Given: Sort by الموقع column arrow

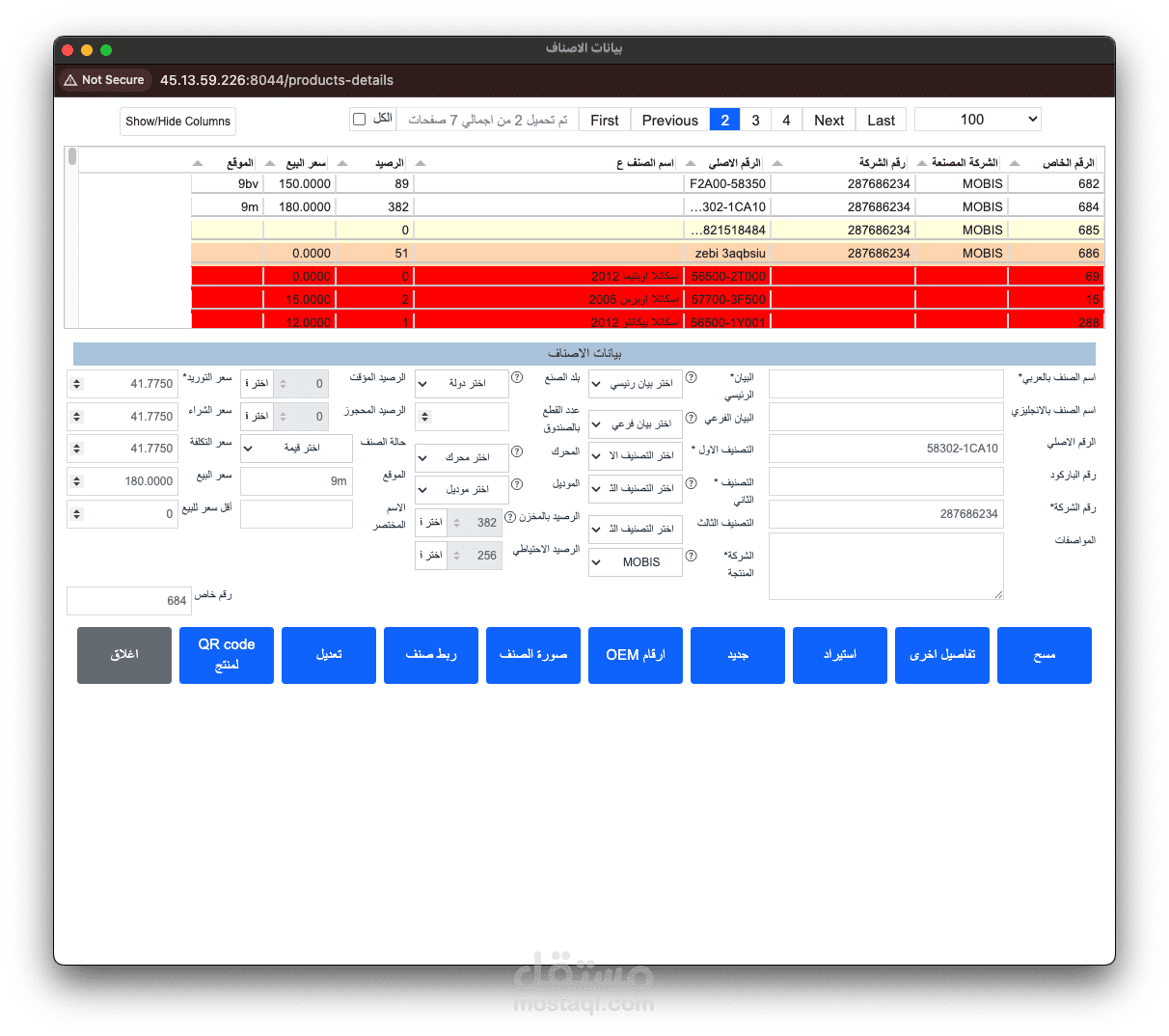Looking at the screenshot, I should (198, 163).
